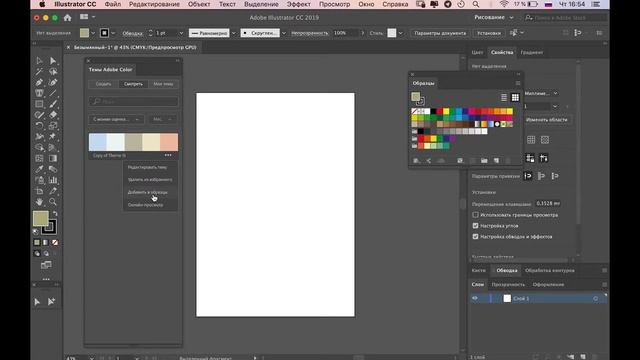Open Равномерно stroke profile dropdown
Viewport: 640px width, 360px height.
coord(234,33)
